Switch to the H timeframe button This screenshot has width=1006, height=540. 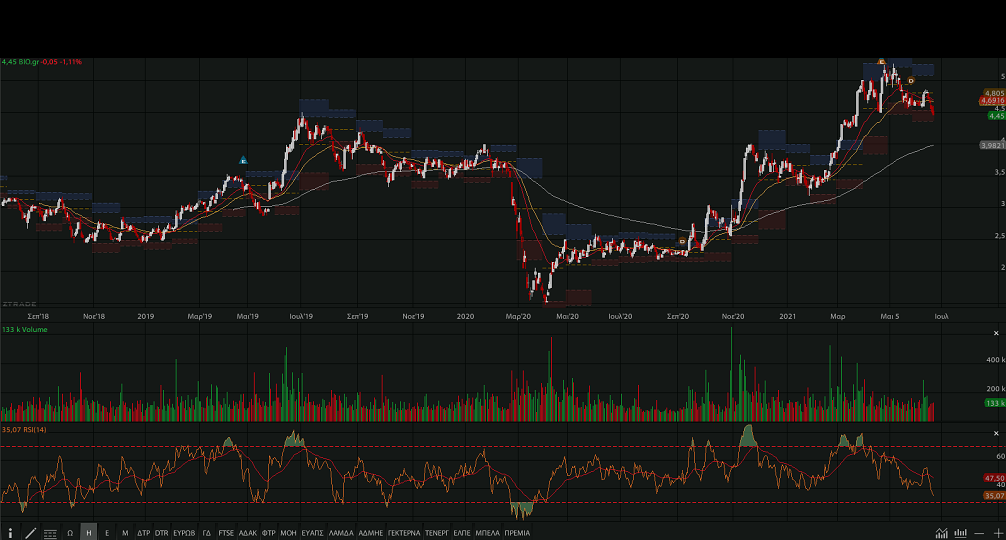click(89, 533)
